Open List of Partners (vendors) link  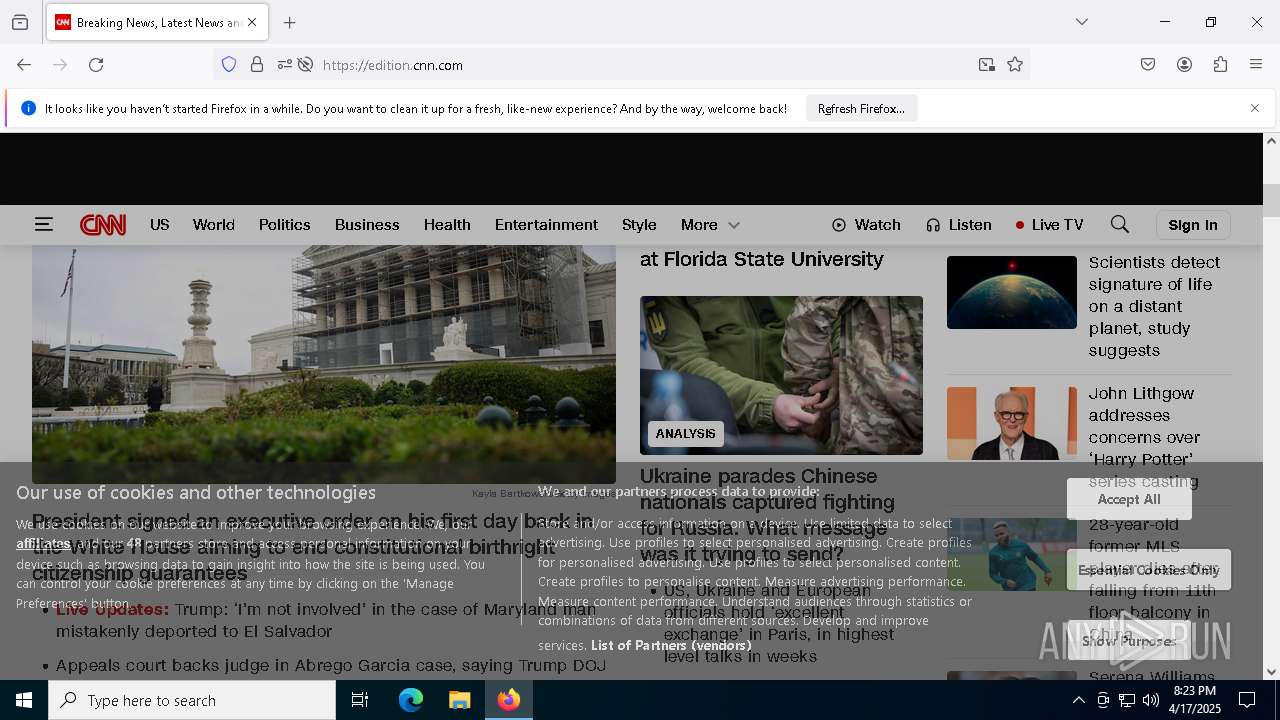(x=671, y=646)
